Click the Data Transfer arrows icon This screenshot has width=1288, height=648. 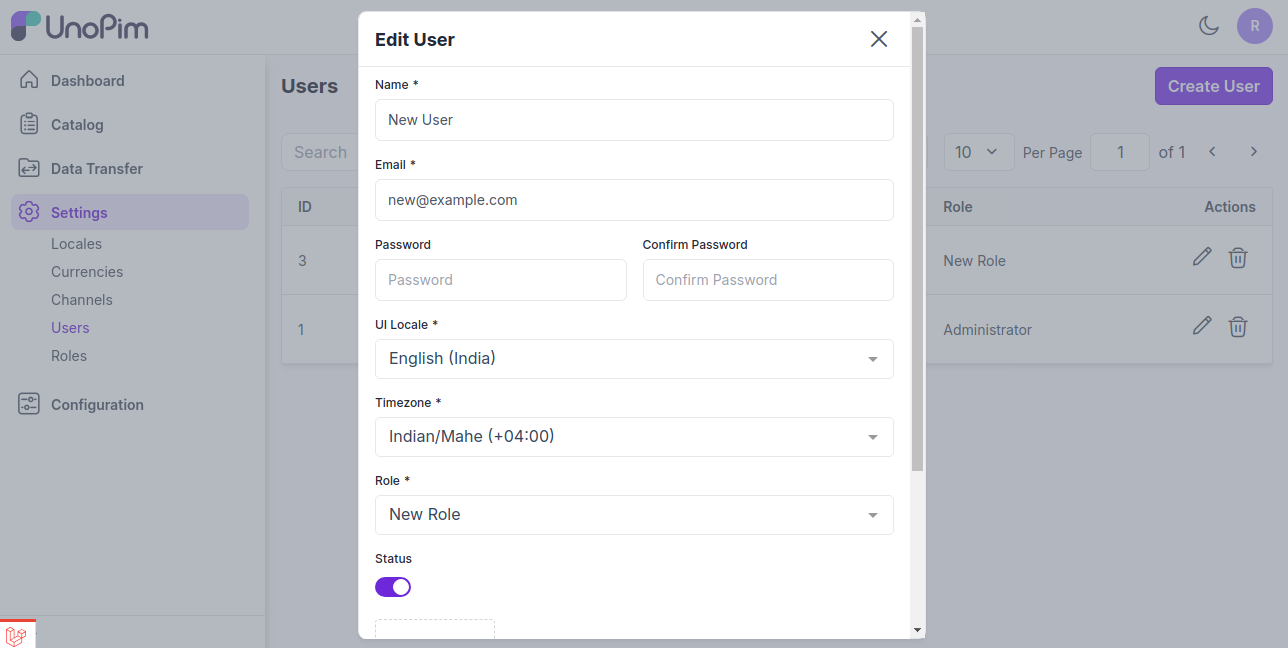click(x=29, y=168)
